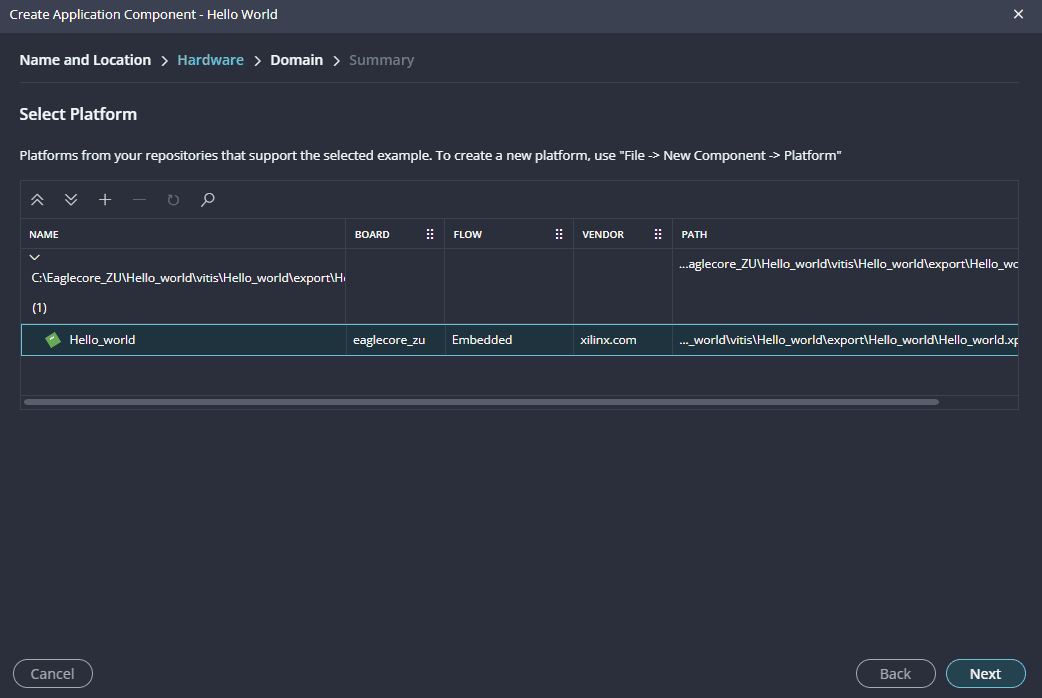Viewport: 1042px width, 698px height.
Task: Cancel the component creation wizard
Action: (x=53, y=674)
